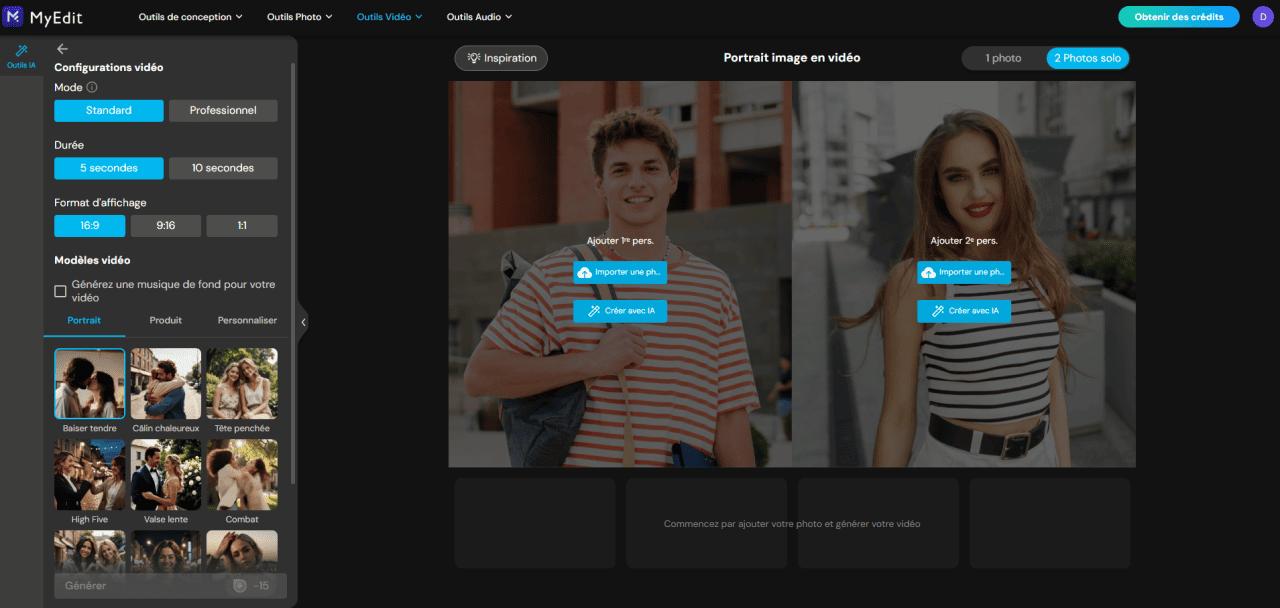Viewport: 1280px width, 608px height.
Task: Collapse the left panel with the arrow handle
Action: pyautogui.click(x=304, y=322)
